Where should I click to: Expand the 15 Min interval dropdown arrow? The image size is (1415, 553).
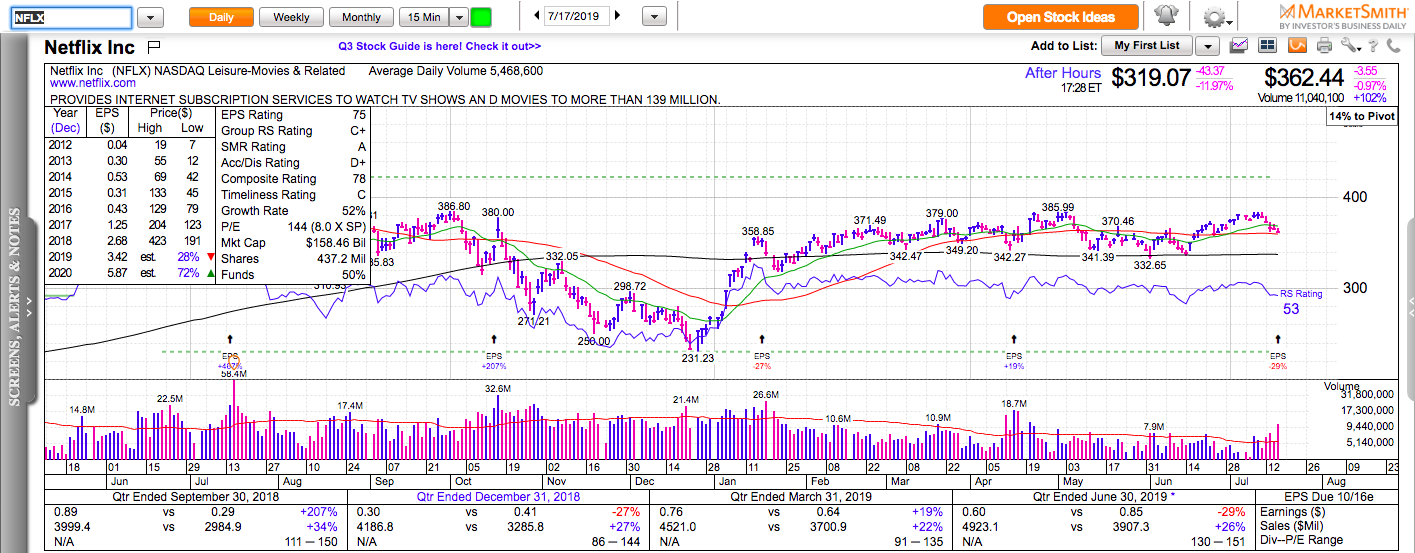pos(458,17)
